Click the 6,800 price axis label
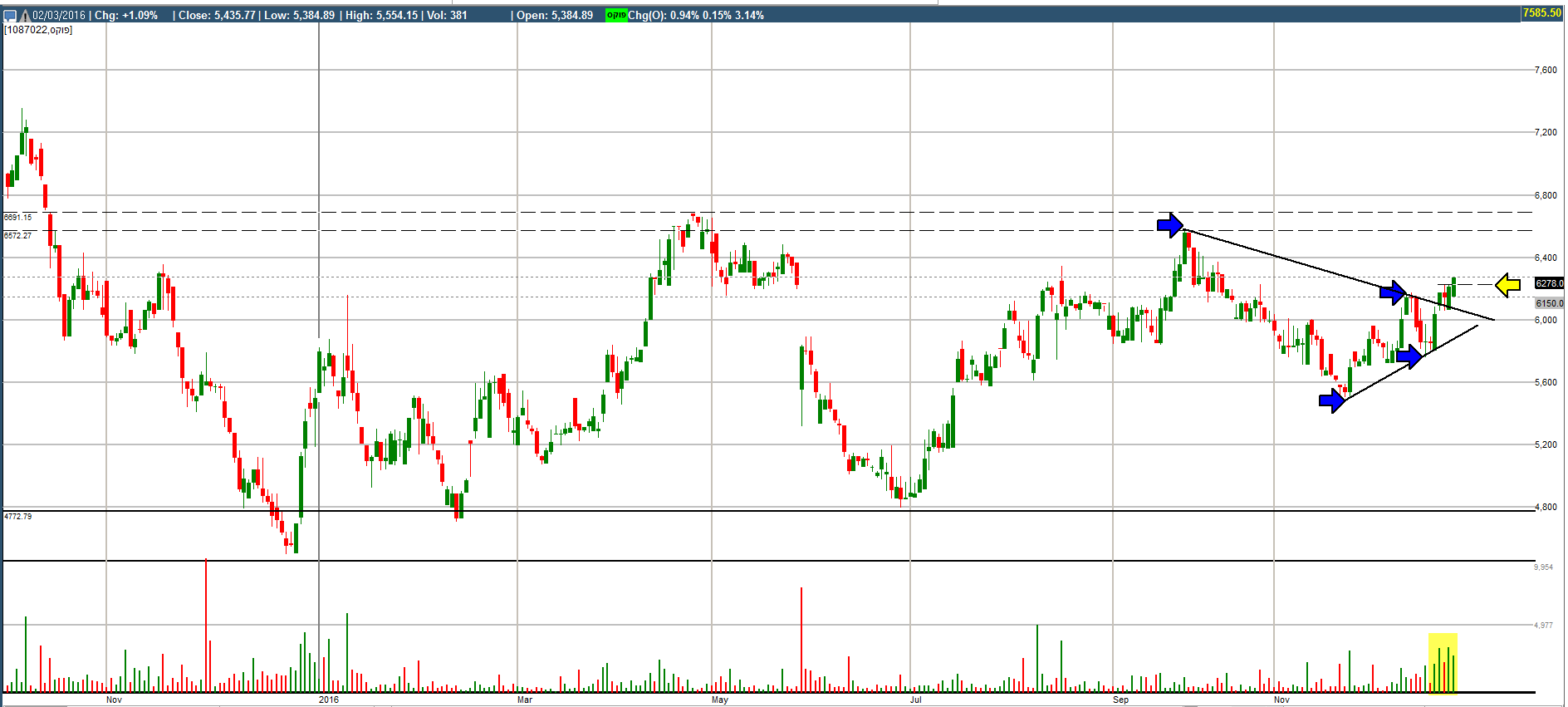The height and width of the screenshot is (707, 1568). coord(1546,195)
